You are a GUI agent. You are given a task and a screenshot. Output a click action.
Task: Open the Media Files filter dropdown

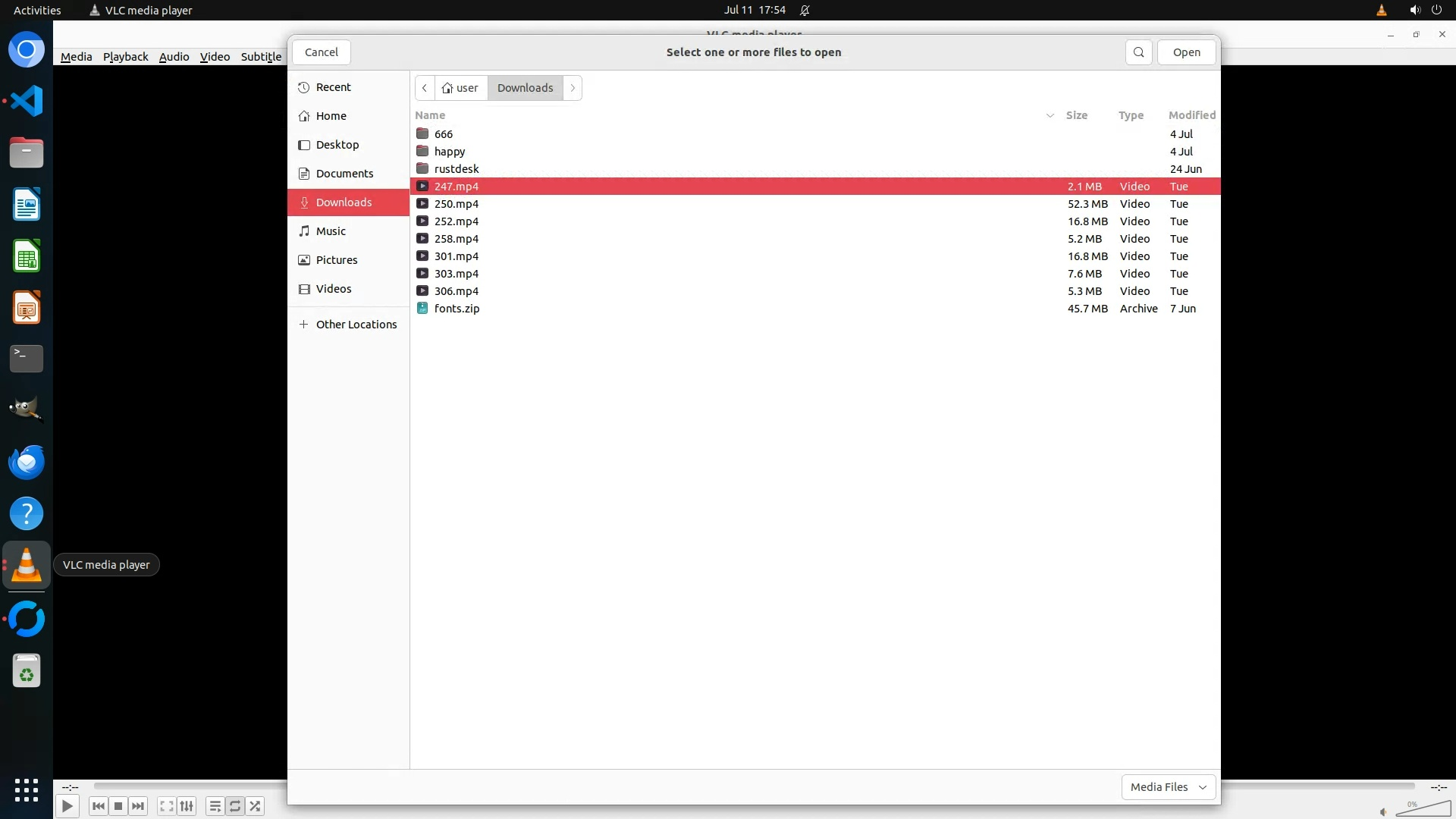(x=1168, y=787)
